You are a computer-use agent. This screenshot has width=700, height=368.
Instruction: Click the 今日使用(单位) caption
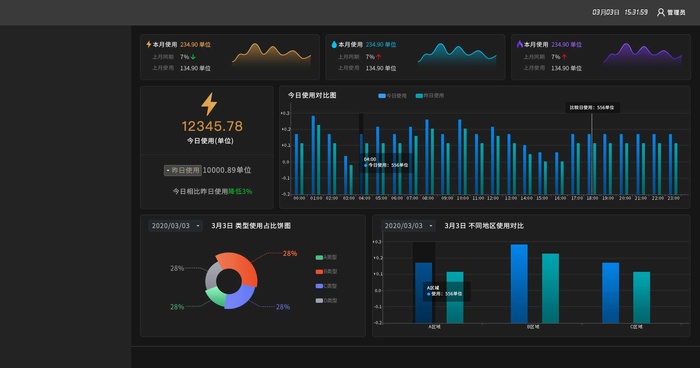tap(210, 141)
